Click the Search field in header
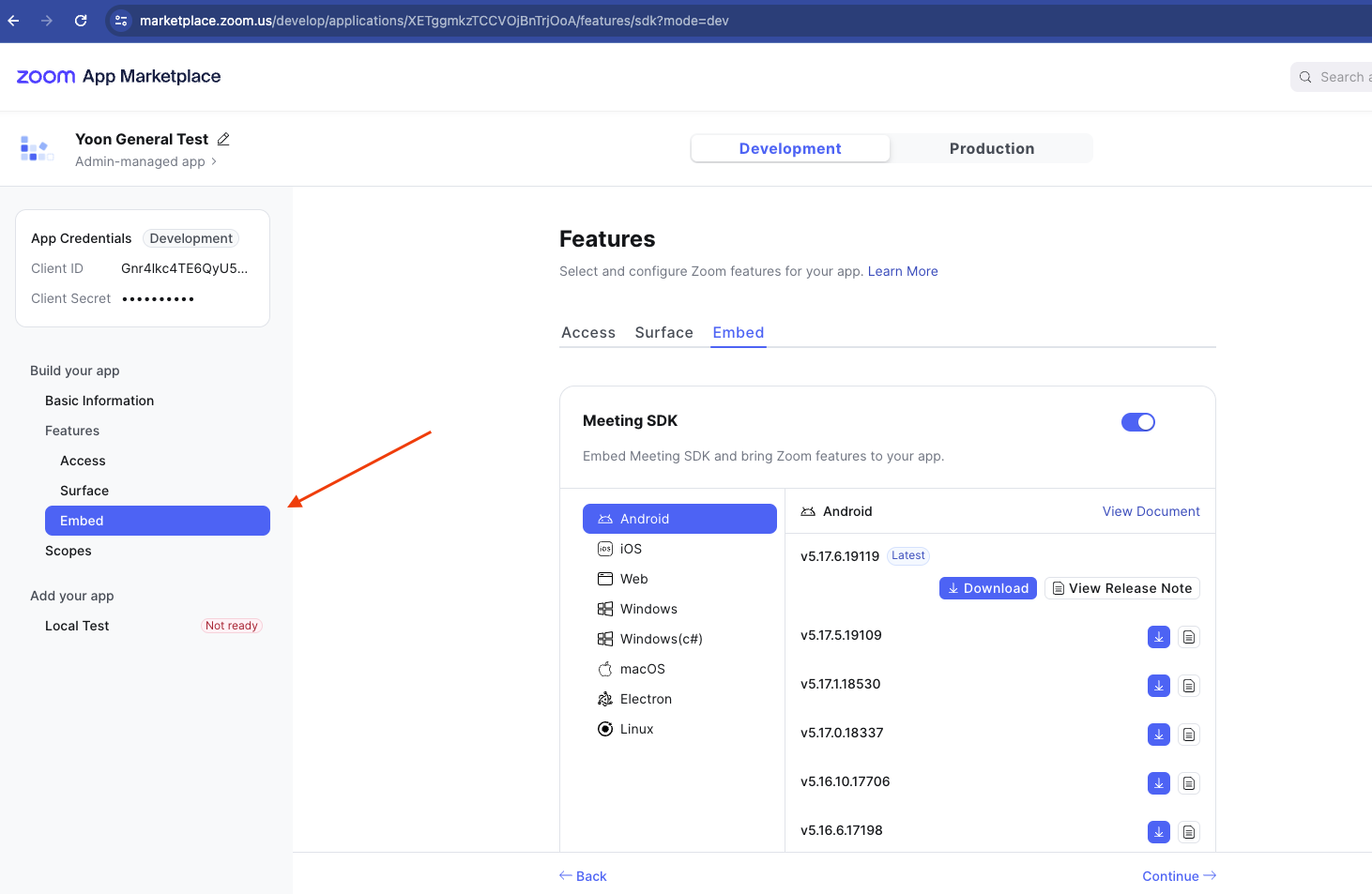 pos(1332,77)
